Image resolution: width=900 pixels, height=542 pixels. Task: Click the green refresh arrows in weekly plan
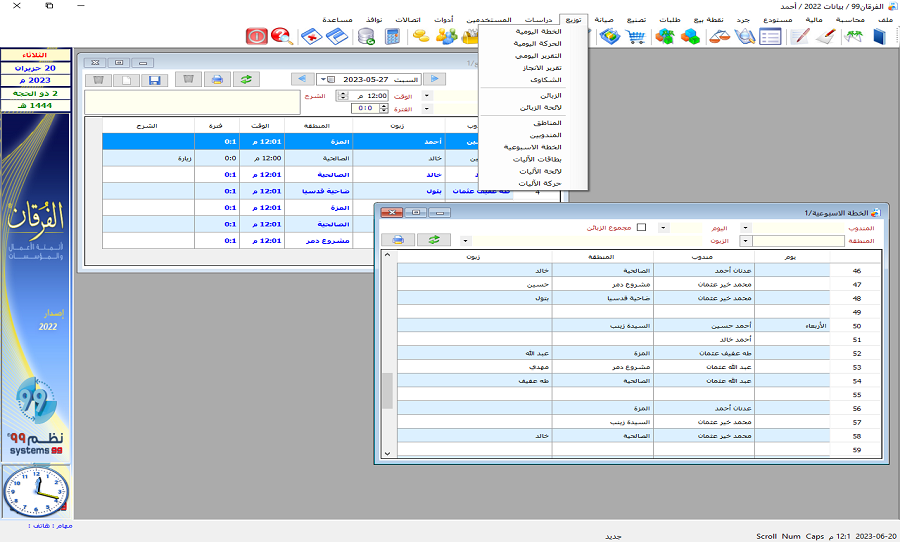[x=434, y=240]
